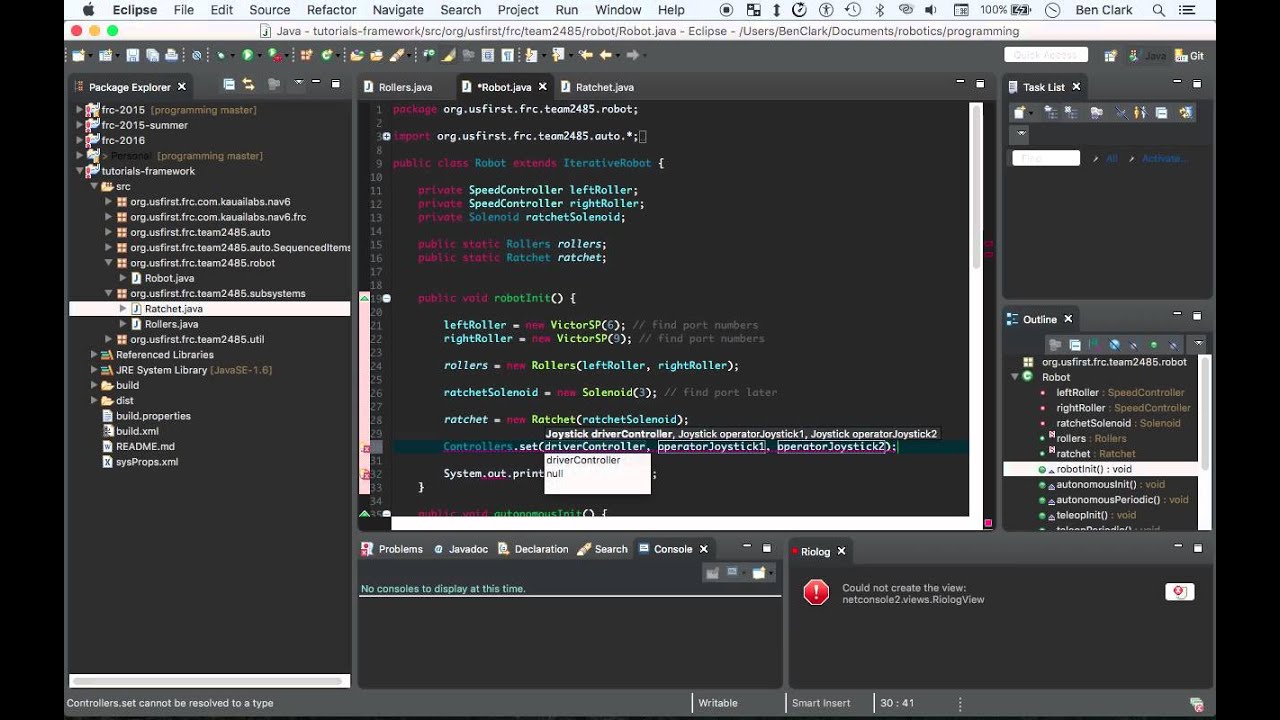Viewport: 1280px width, 720px height.
Task: Toggle Mark Occurrences in main toolbar
Action: [x=449, y=55]
